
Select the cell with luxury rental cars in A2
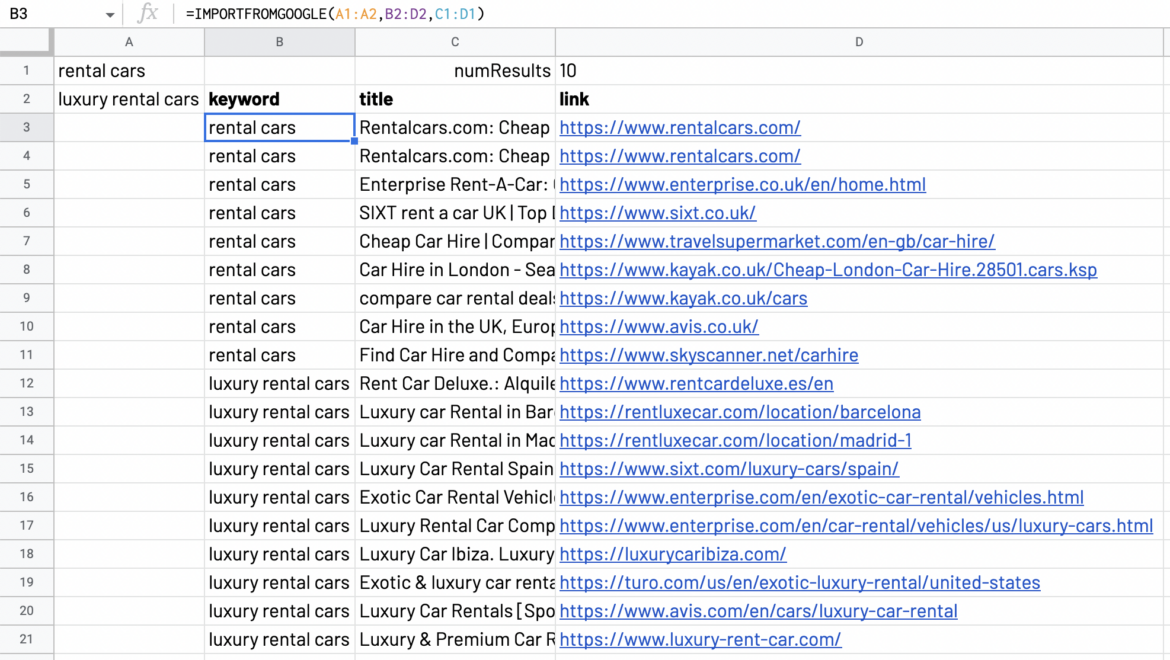click(x=128, y=99)
